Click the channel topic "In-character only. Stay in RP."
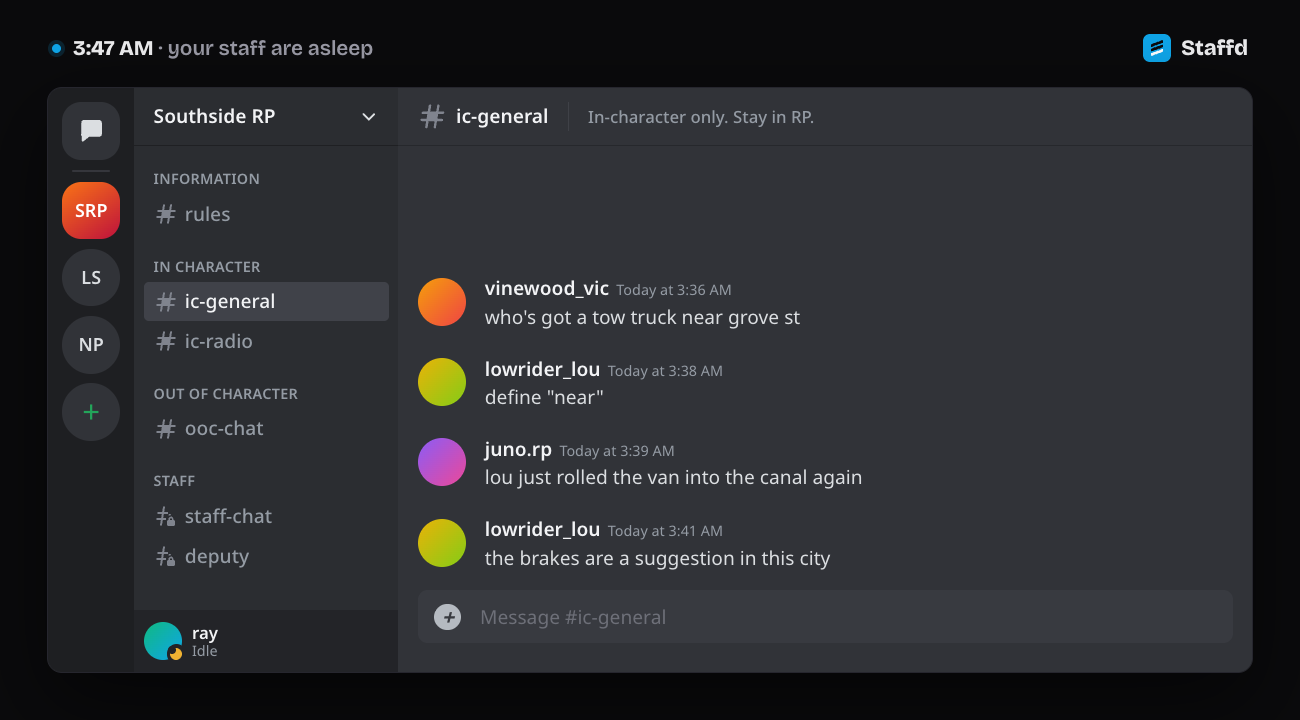This screenshot has width=1300, height=720. point(701,117)
